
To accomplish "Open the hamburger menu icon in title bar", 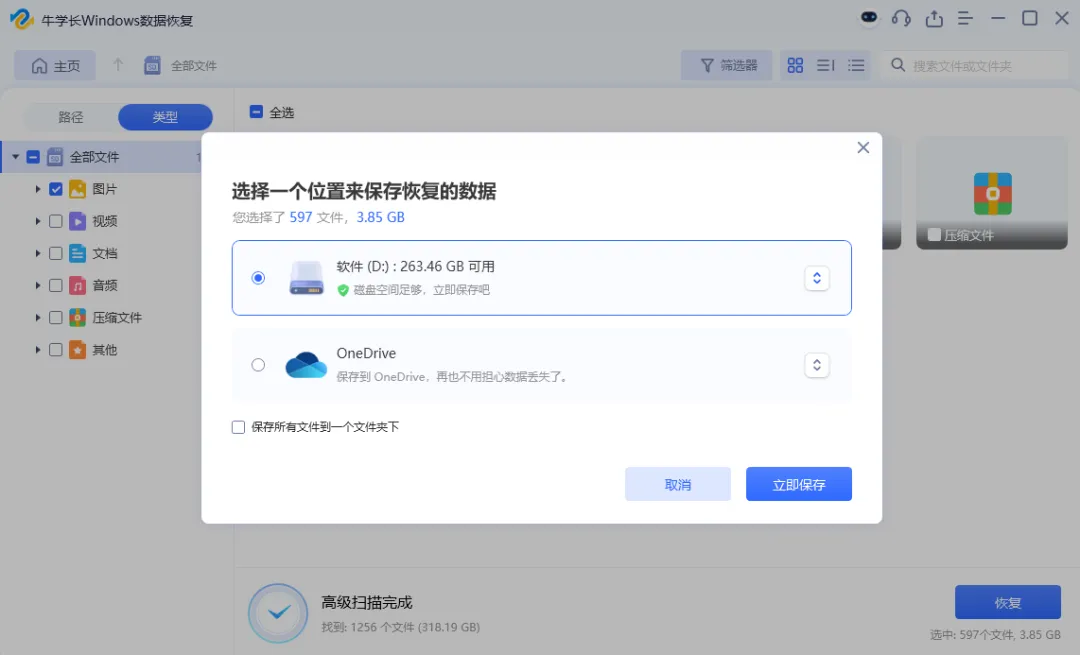I will (x=965, y=19).
